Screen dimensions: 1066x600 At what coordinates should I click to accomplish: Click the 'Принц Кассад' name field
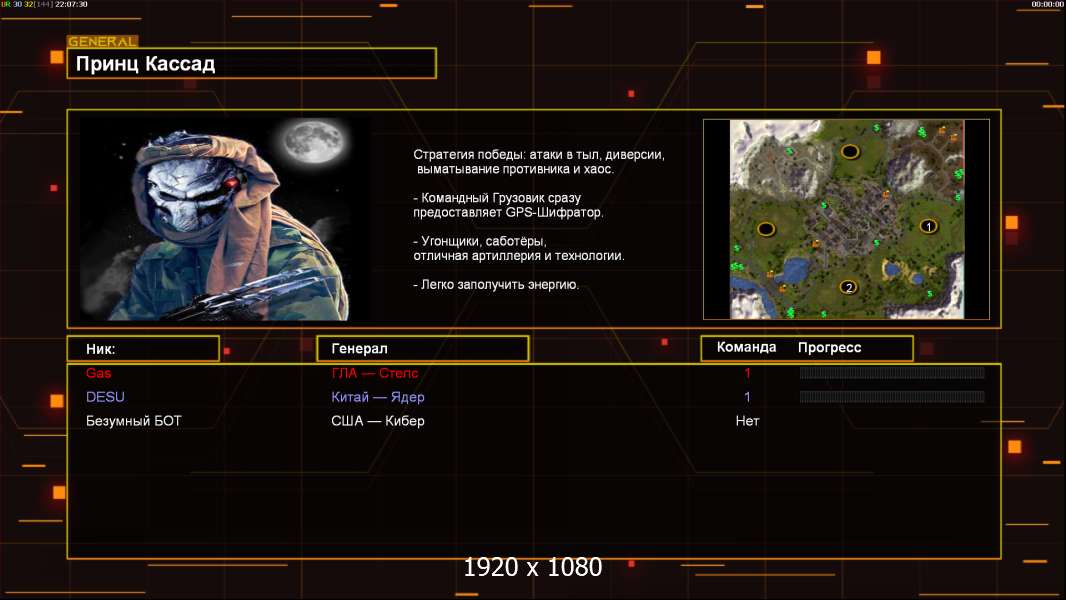click(x=252, y=63)
